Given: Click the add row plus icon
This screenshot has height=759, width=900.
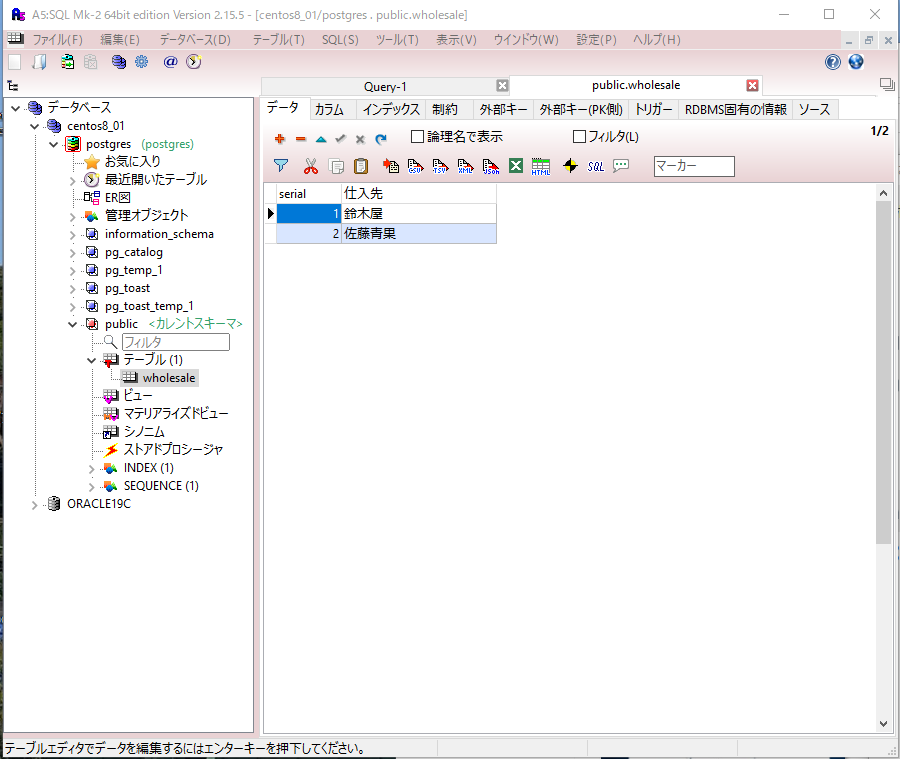Looking at the screenshot, I should coord(280,138).
